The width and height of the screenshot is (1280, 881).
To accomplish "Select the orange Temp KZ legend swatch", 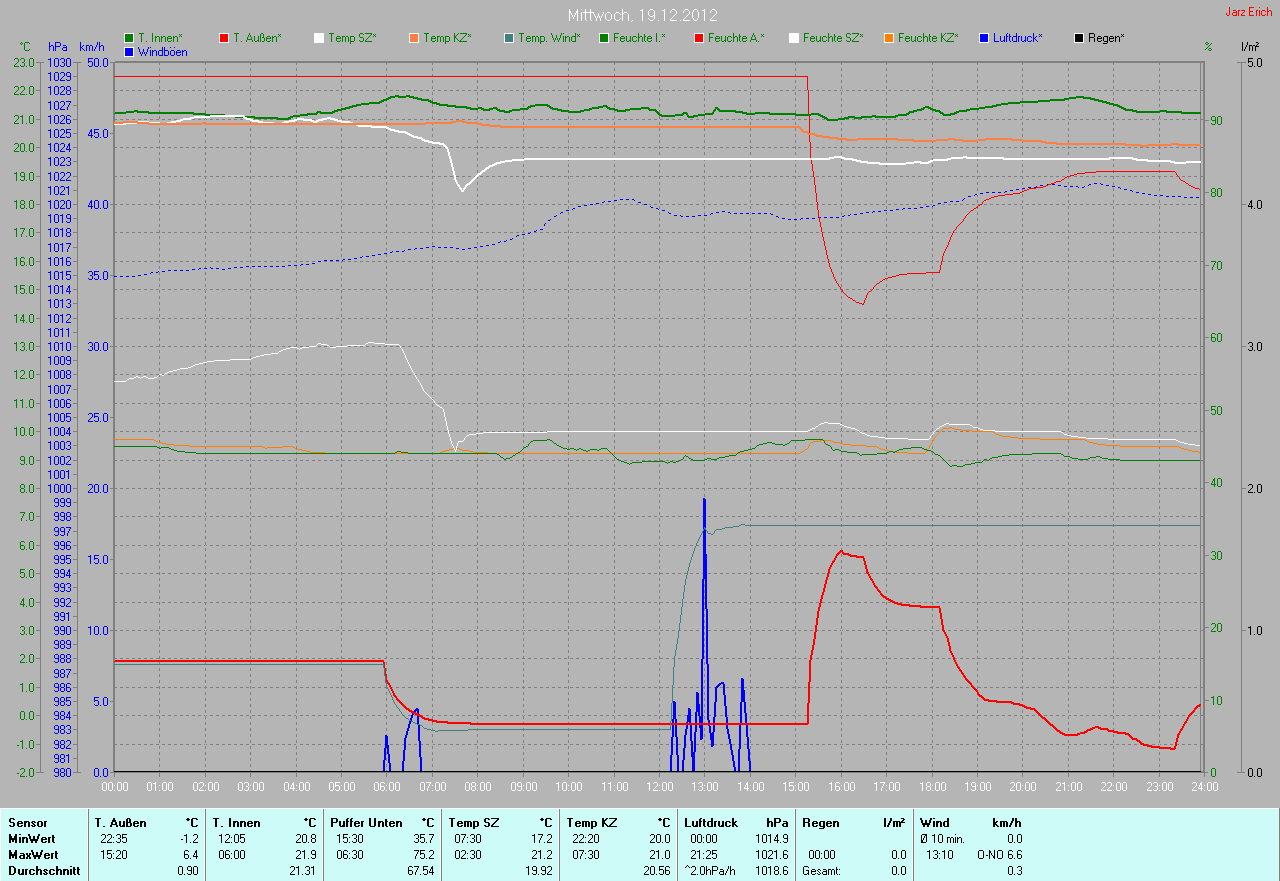I will [414, 38].
